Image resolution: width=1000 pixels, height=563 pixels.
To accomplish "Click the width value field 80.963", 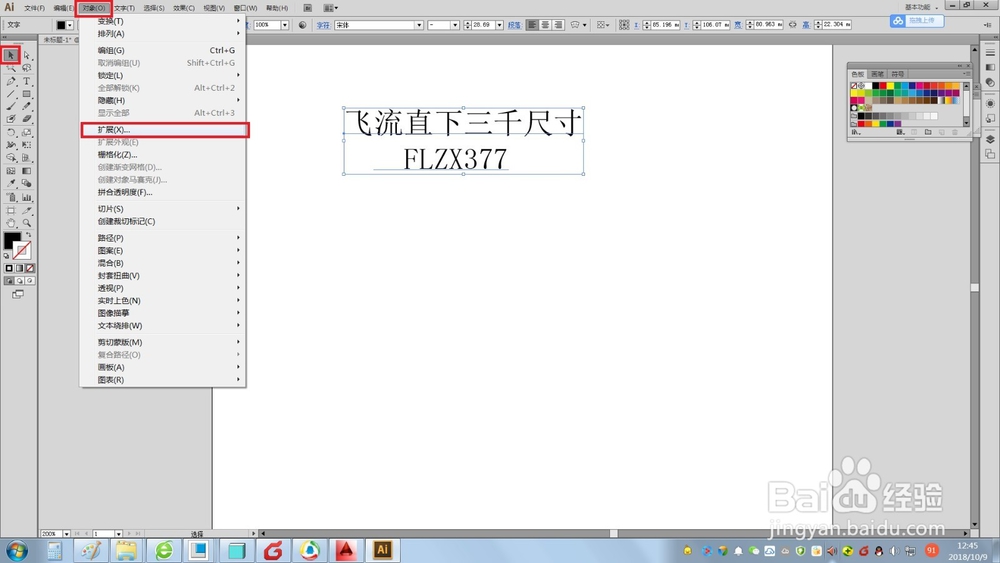I will click(767, 25).
